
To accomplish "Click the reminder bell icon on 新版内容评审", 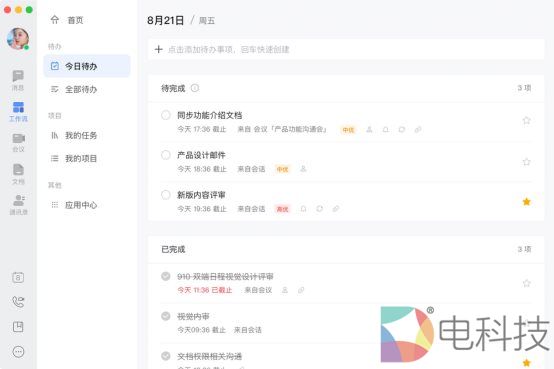I will [x=303, y=209].
